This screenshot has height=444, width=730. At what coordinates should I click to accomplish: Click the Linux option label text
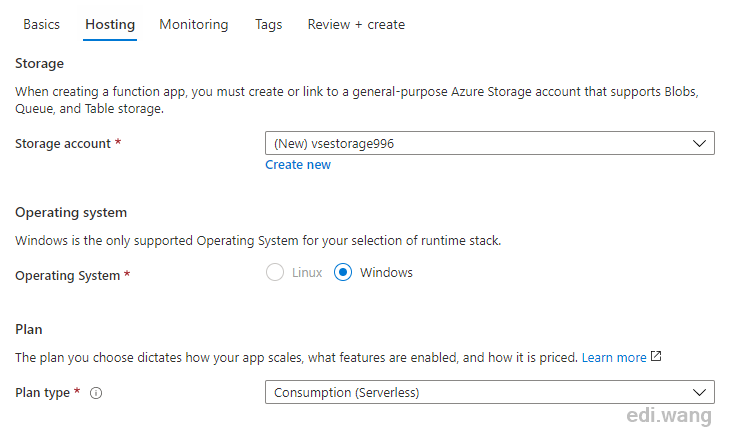click(307, 272)
